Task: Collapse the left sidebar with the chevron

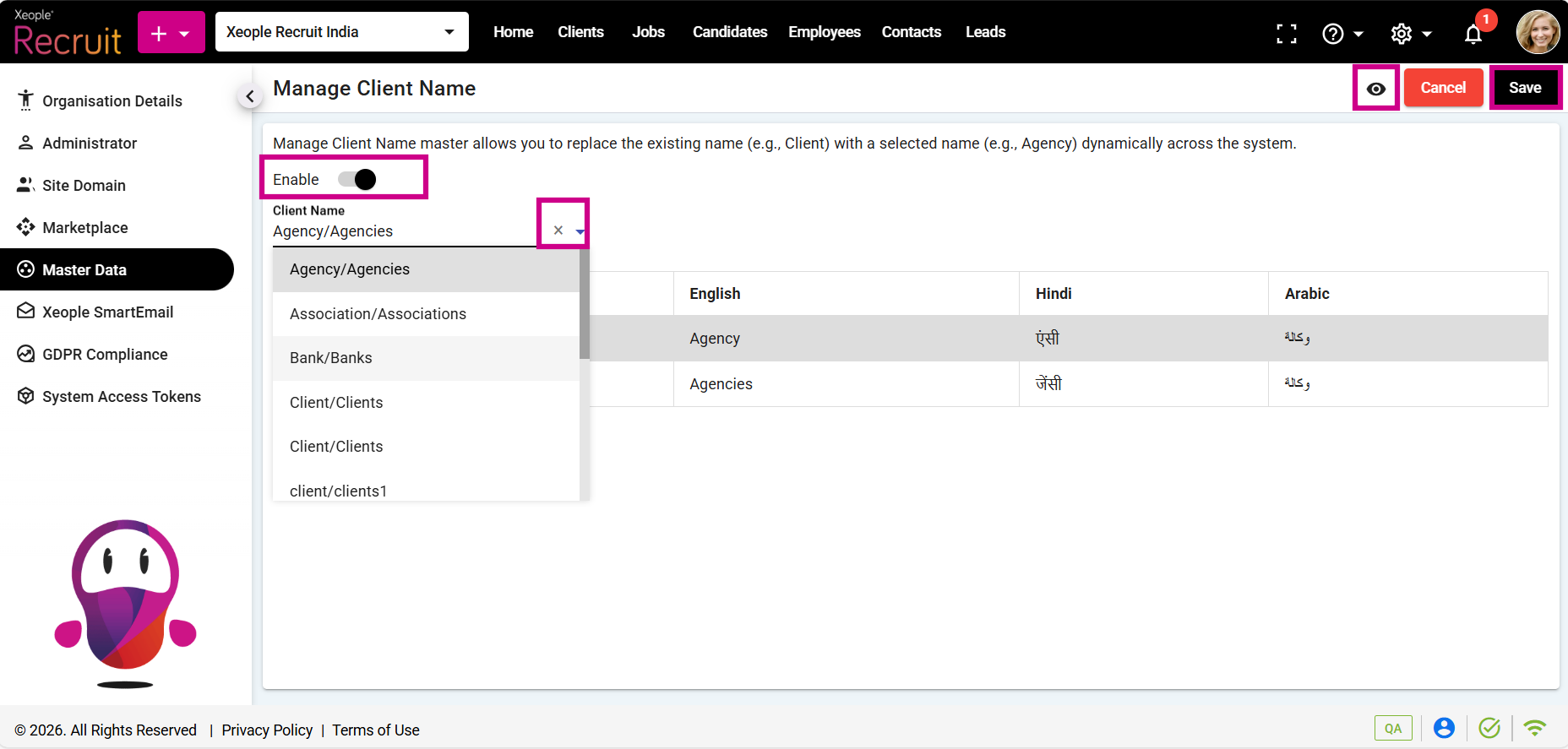Action: 249,97
